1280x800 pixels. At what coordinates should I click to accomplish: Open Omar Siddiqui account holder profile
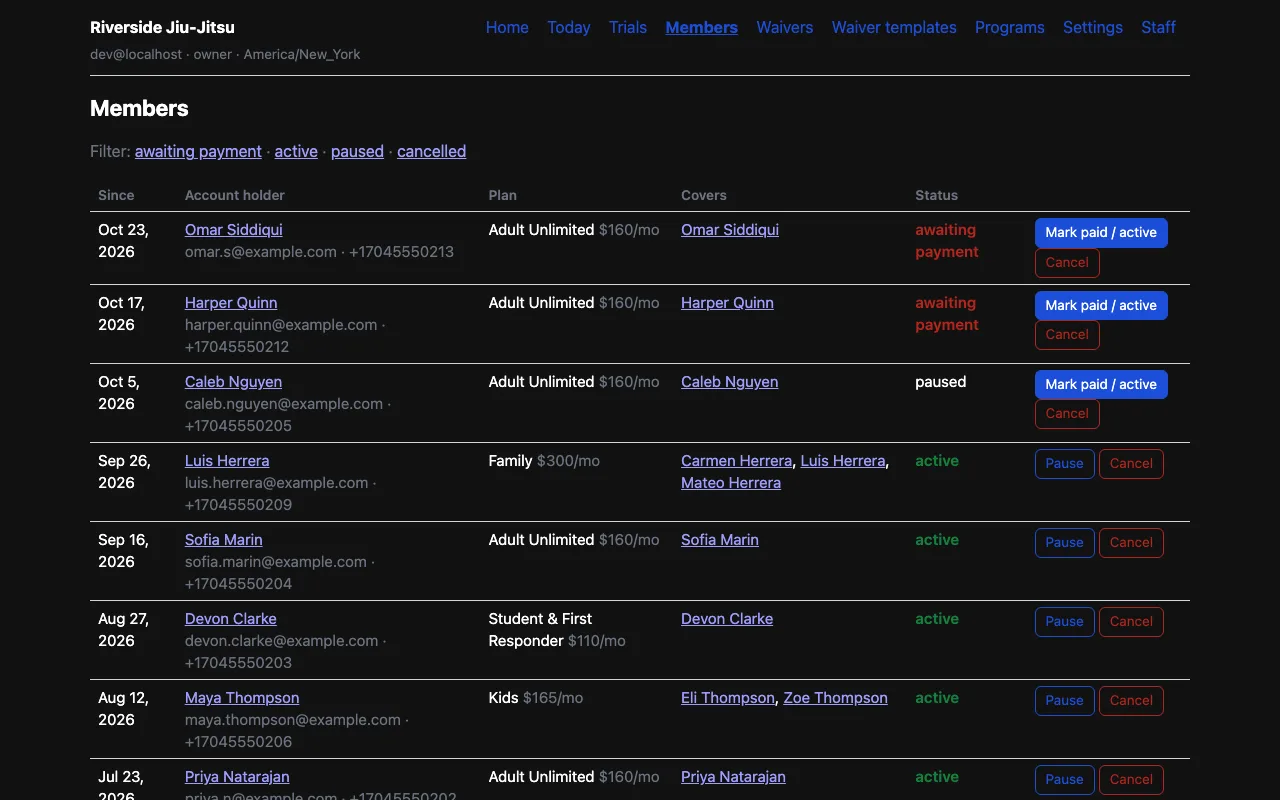click(234, 230)
